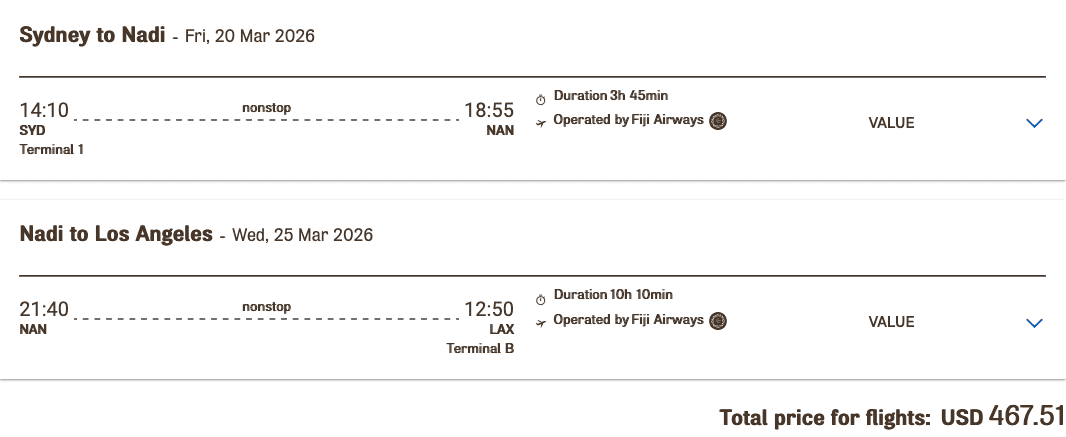Select the VALUE fare label for Los Angeles flight
The height and width of the screenshot is (437, 1066).
pos(891,322)
